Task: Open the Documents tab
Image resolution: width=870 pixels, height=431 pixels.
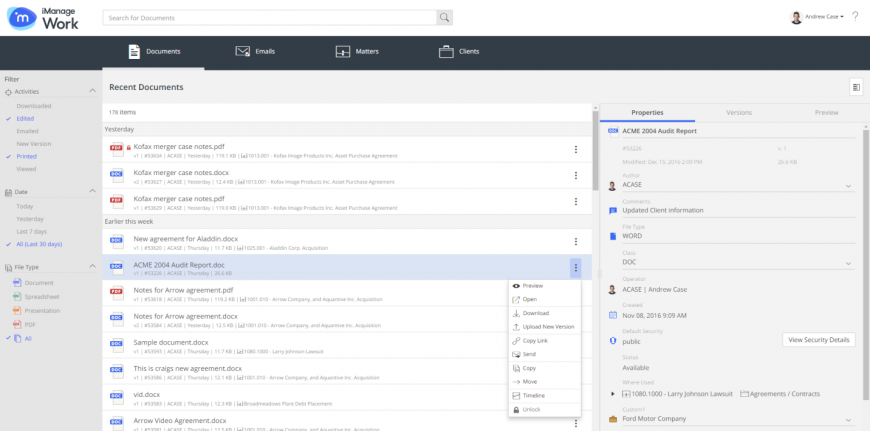Action: coord(154,52)
